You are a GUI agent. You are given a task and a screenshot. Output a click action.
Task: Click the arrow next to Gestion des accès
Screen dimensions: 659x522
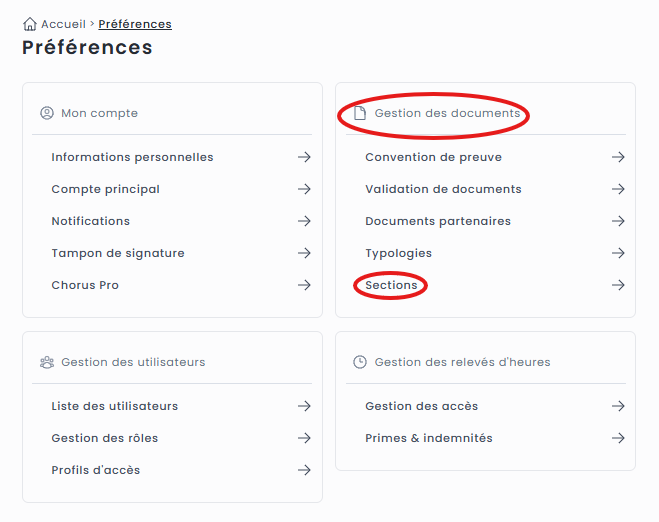point(618,406)
